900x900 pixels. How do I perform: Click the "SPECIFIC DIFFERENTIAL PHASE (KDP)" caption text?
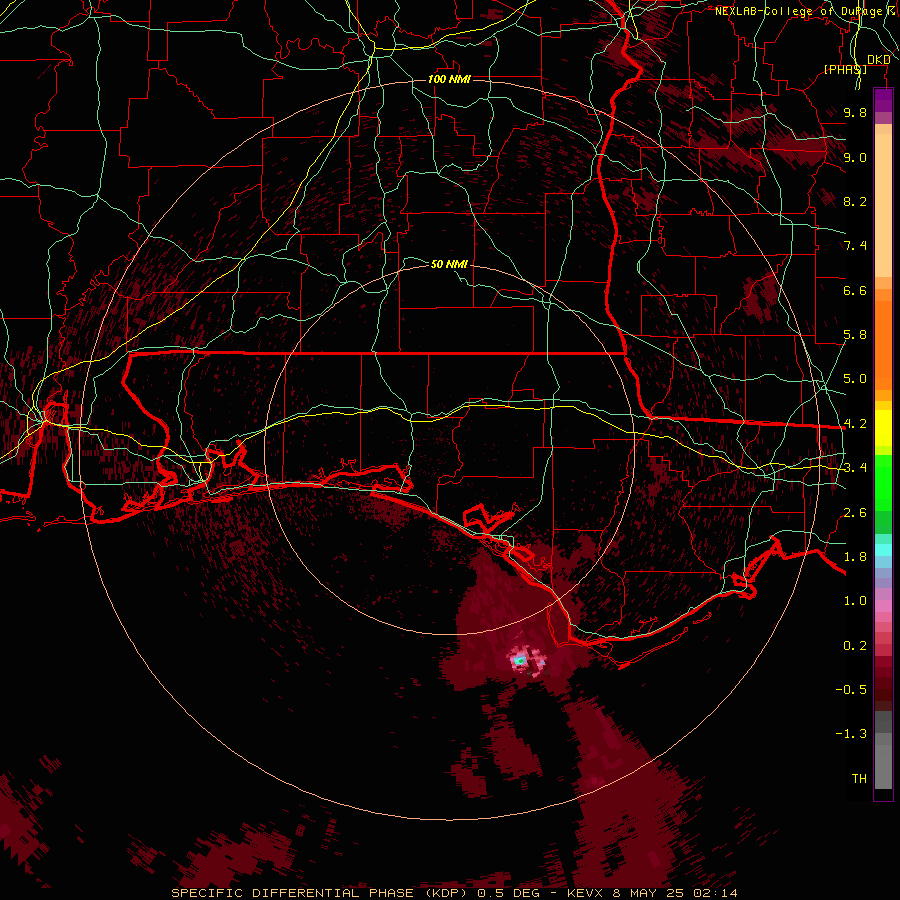319,893
